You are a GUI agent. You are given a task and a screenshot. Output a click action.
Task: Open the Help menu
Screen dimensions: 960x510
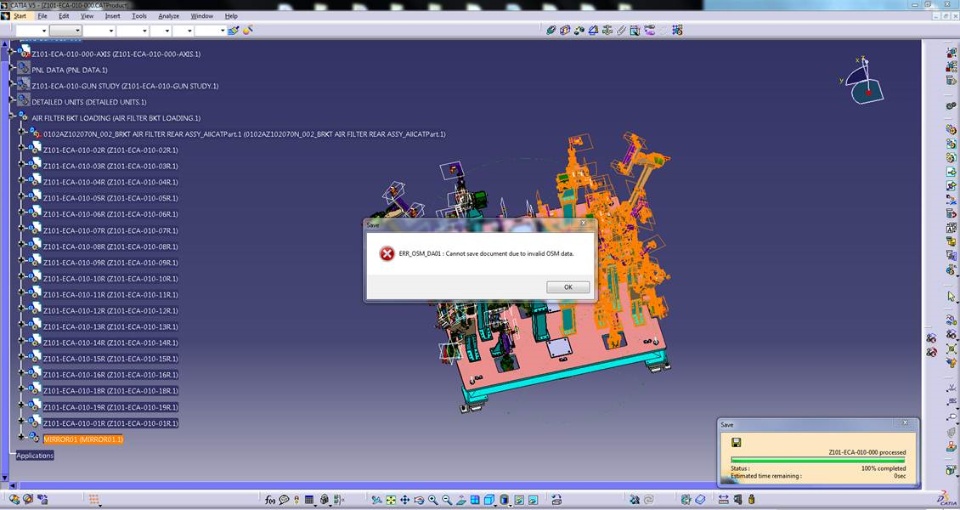point(231,16)
